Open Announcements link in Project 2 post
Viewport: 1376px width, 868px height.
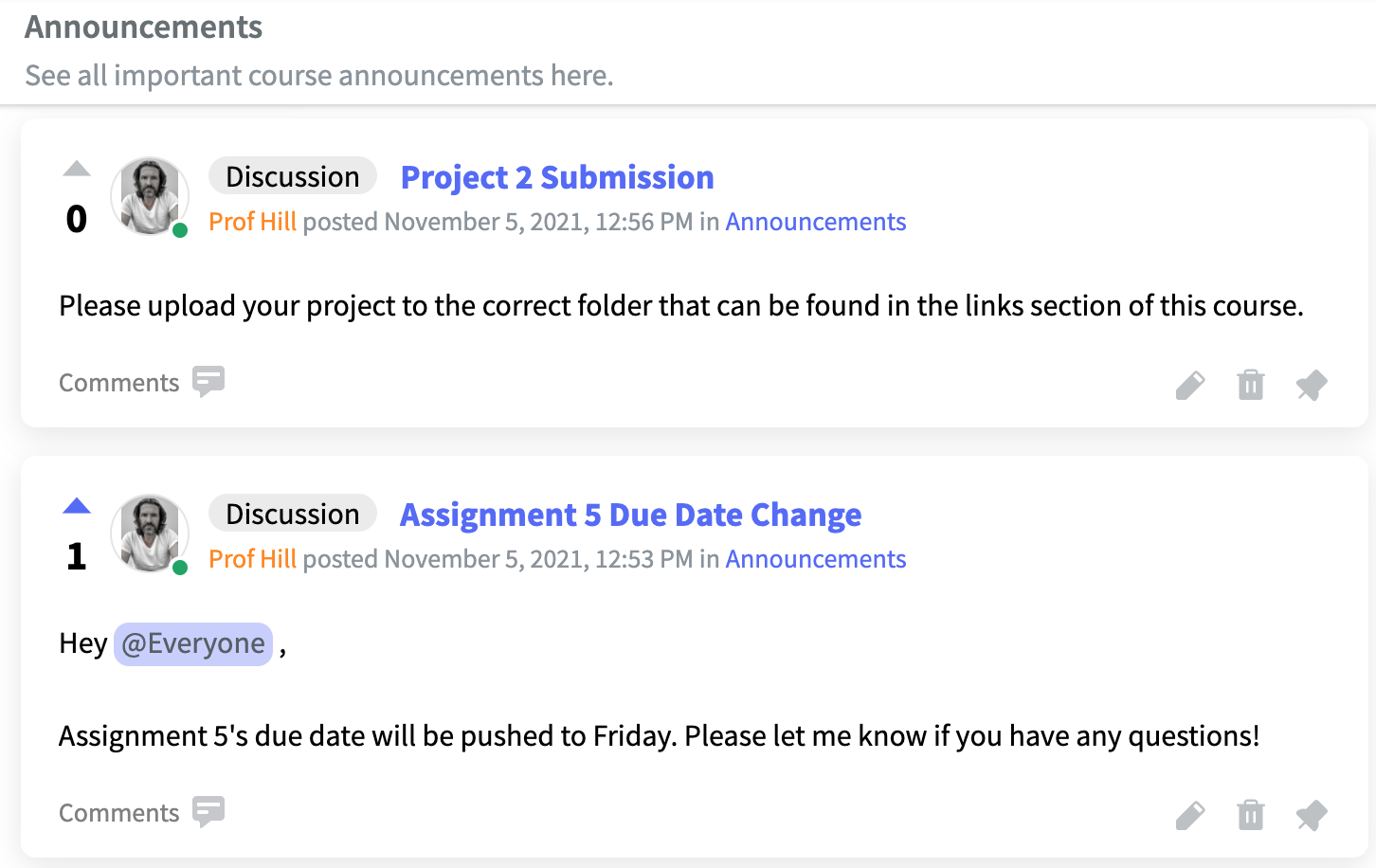coord(816,222)
